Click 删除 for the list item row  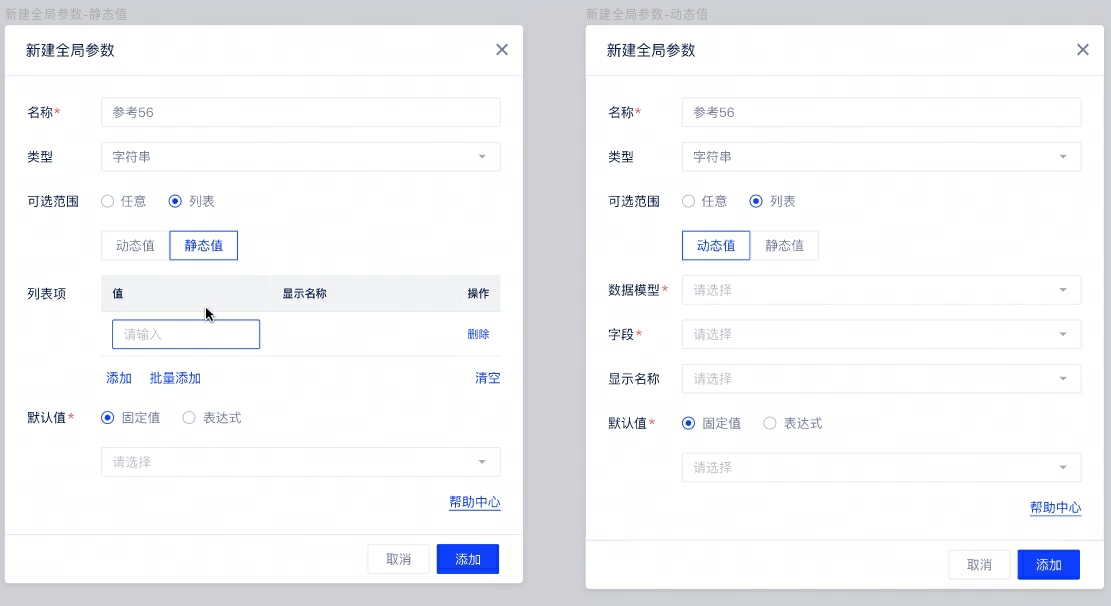pos(478,334)
